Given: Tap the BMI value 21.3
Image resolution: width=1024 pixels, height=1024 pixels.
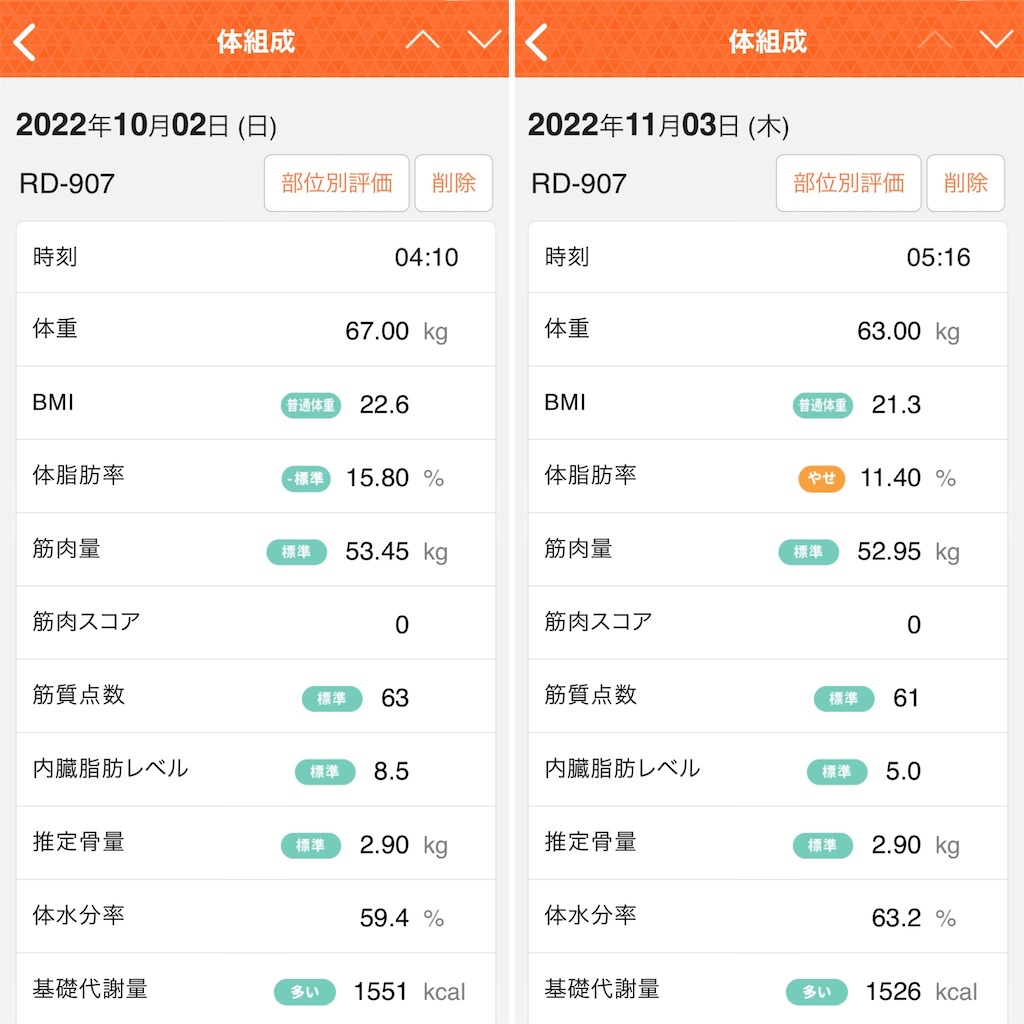Looking at the screenshot, I should pyautogui.click(x=896, y=405).
